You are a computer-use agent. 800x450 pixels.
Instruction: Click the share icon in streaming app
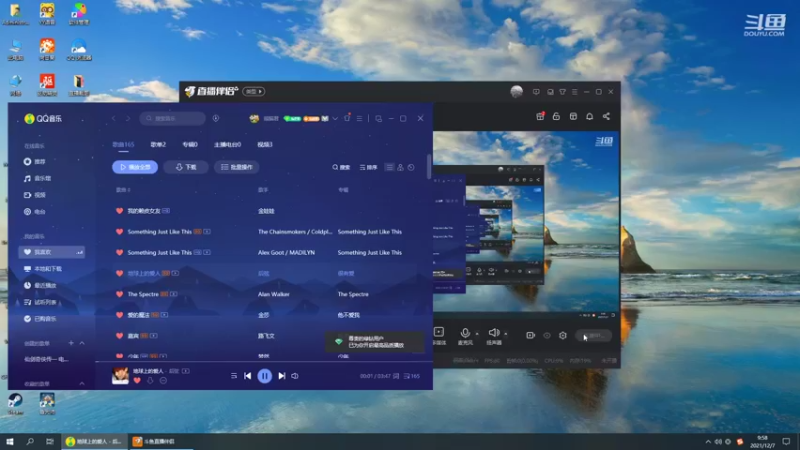coord(606,117)
